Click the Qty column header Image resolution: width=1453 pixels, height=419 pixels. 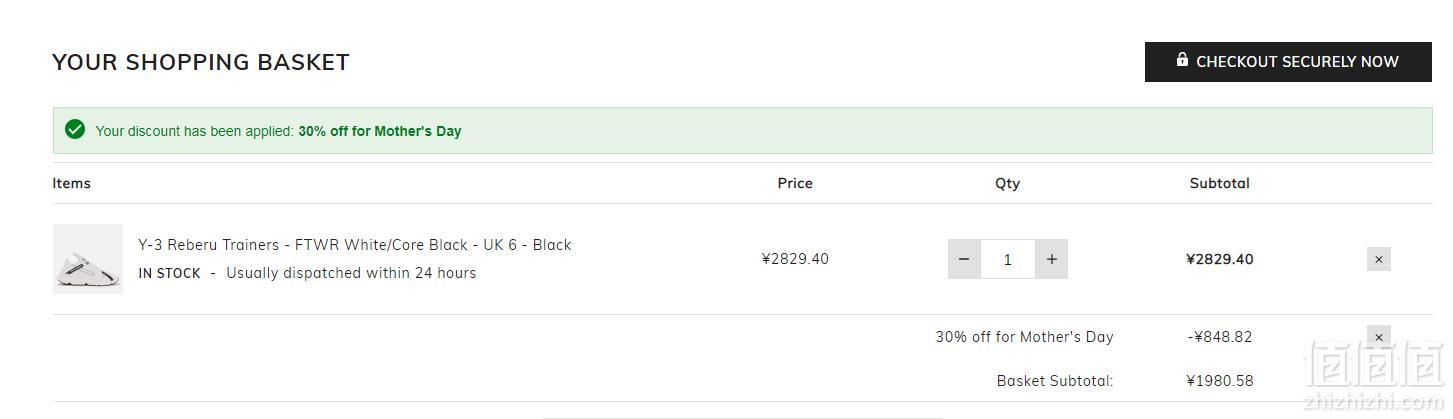(1007, 183)
